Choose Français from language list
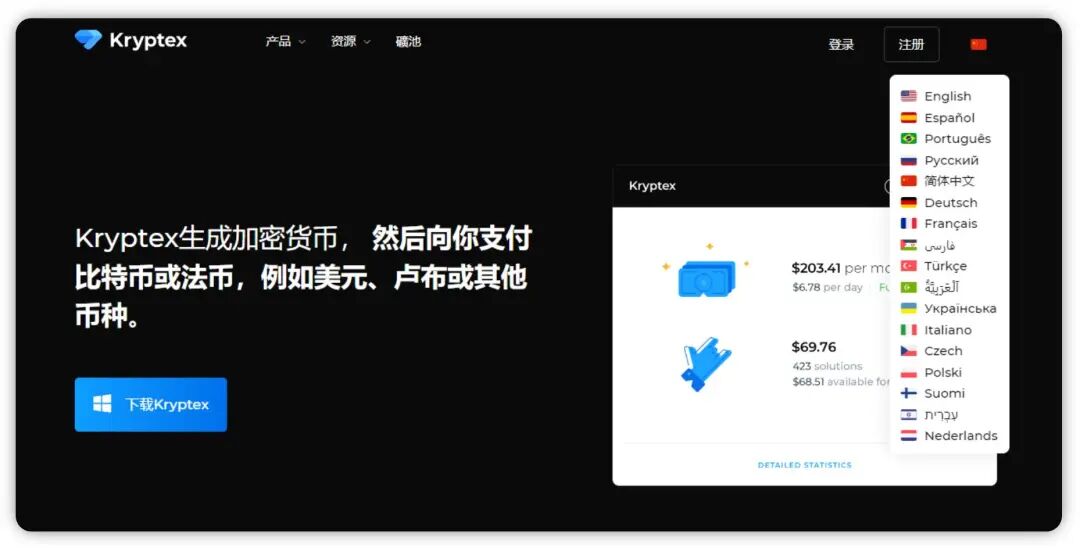 (x=951, y=224)
